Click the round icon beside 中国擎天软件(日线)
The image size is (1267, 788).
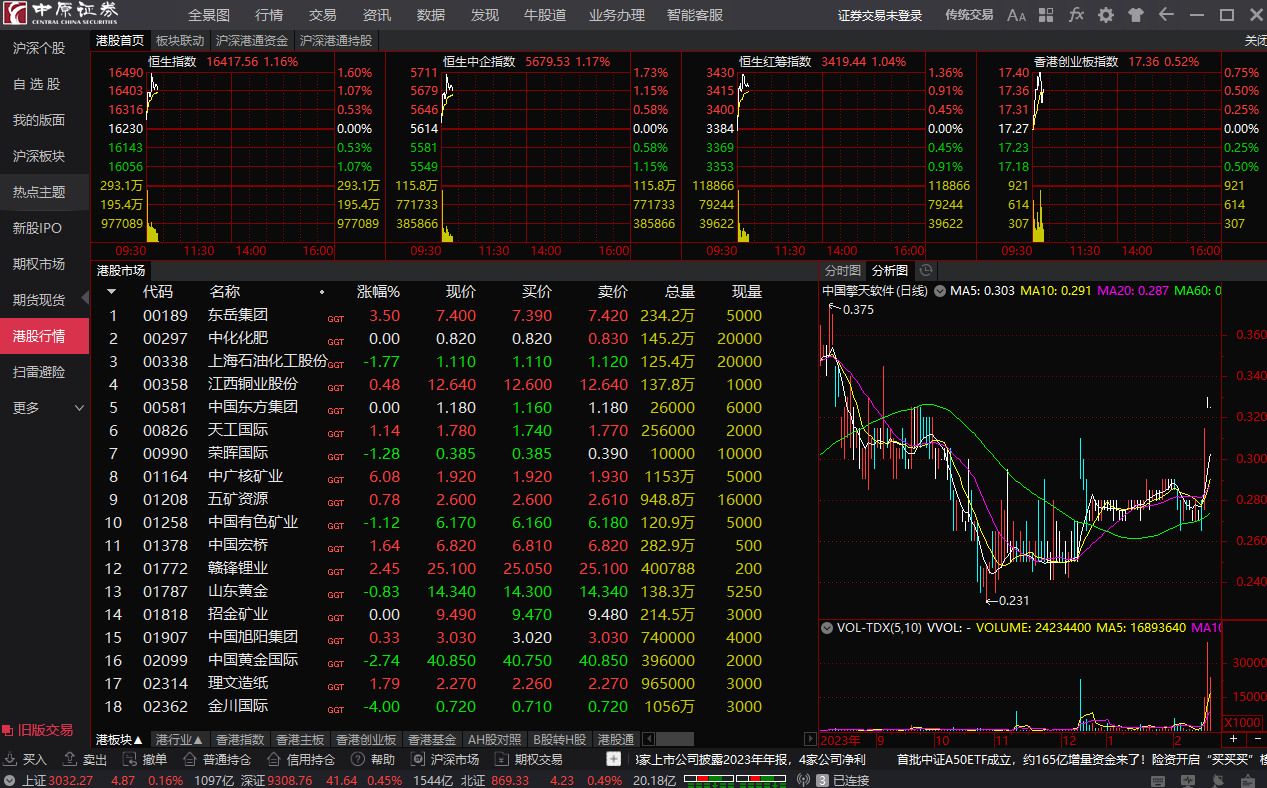click(x=939, y=291)
